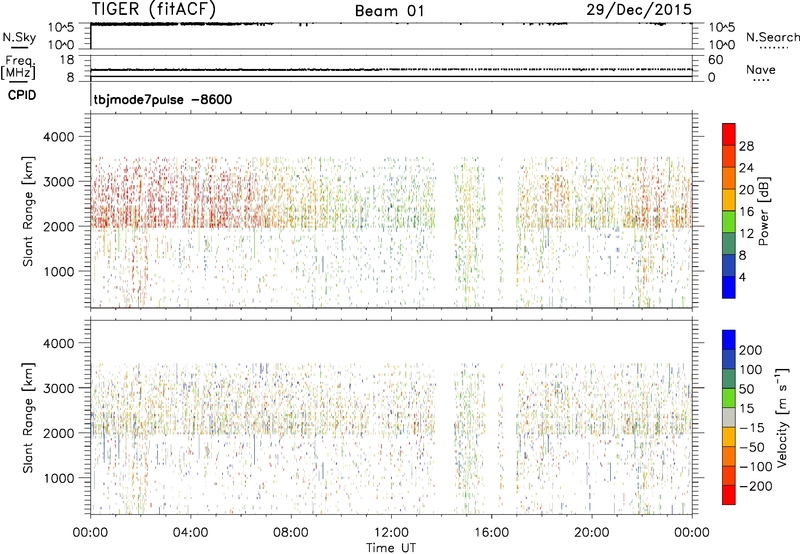Pick the Power colorbar segment between 4 and 8
Screen dimensions: 800x554
point(729,265)
